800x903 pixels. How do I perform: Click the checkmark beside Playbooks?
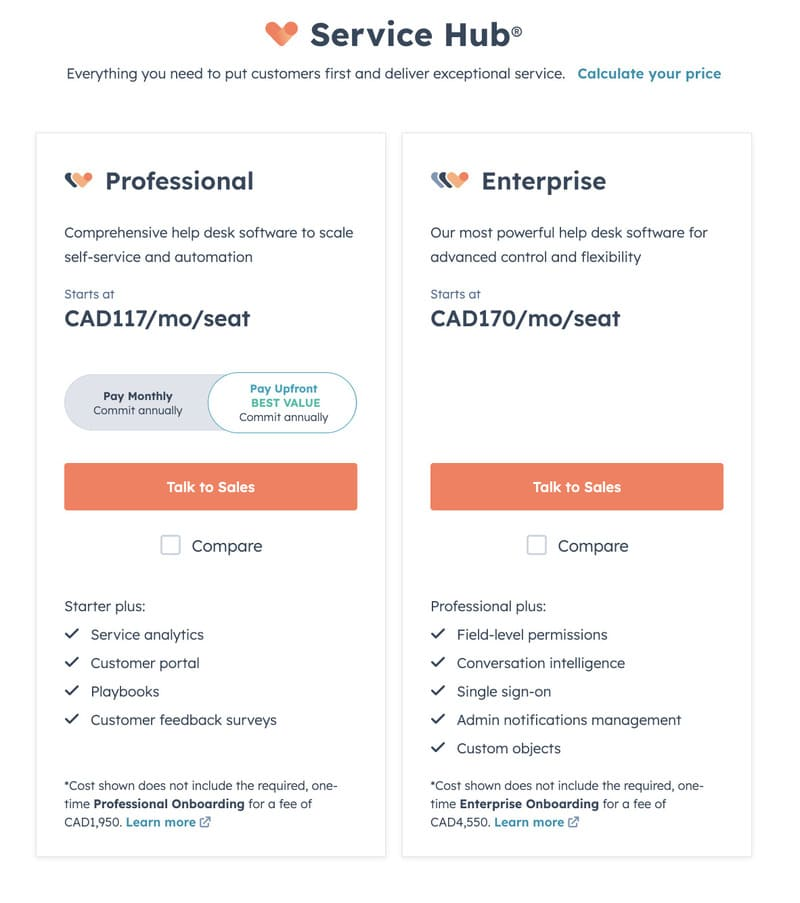click(74, 691)
